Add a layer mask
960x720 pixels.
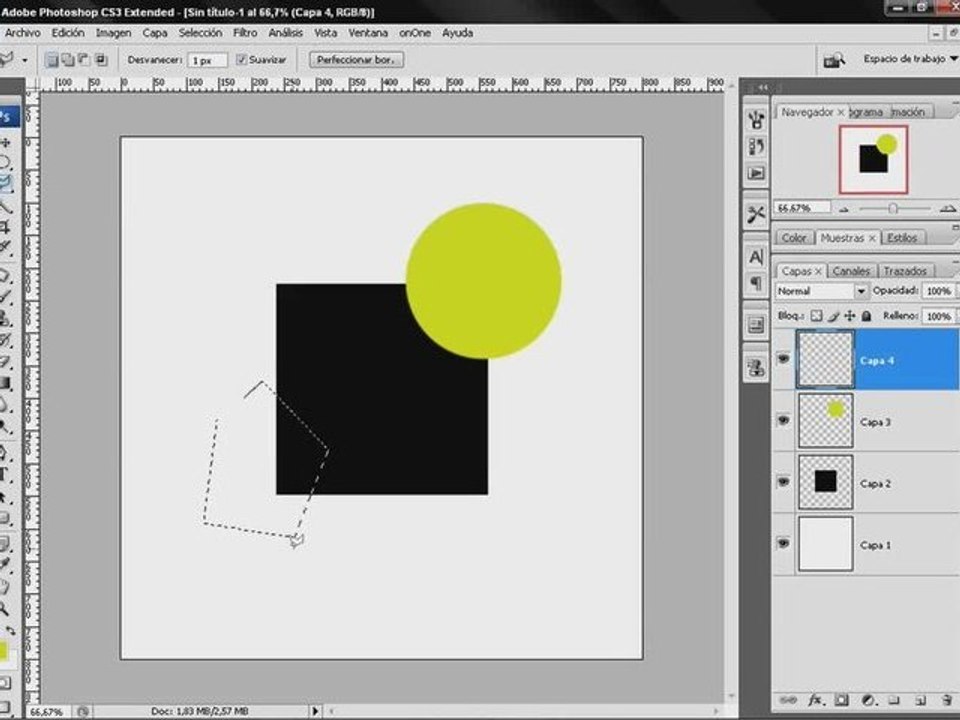pyautogui.click(x=841, y=700)
